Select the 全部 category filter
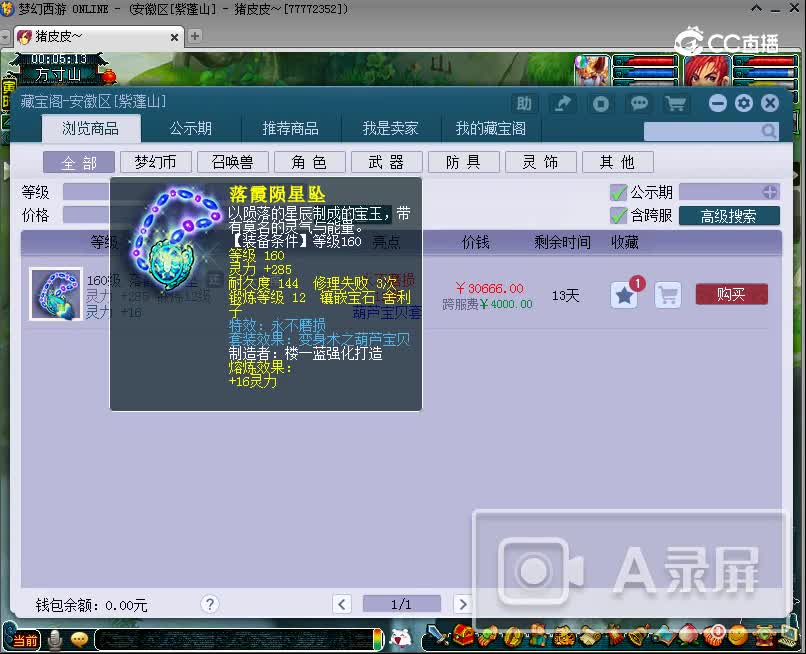This screenshot has height=654, width=806. [79, 162]
